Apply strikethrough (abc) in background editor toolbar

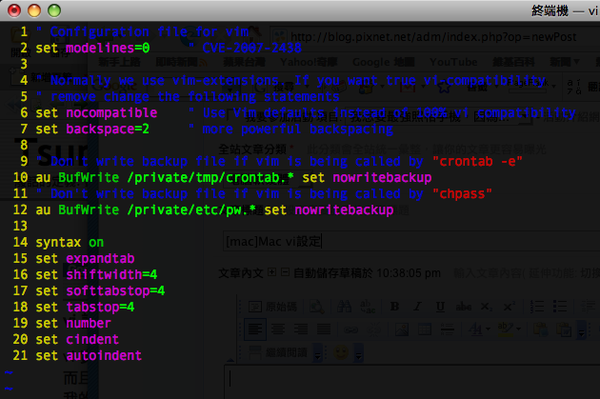pos(463,306)
